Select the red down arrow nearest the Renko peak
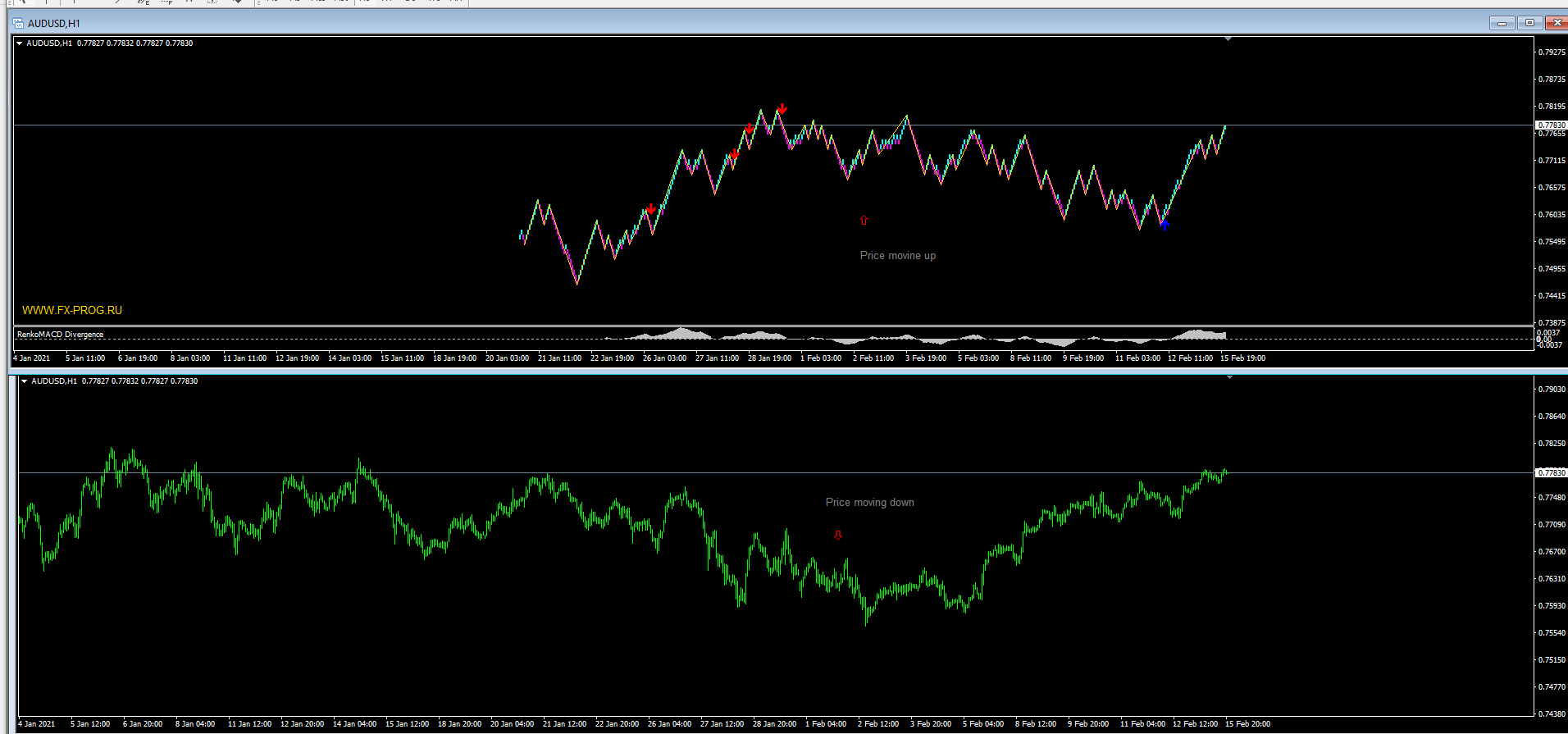Viewport: 1568px width, 734px height. [782, 108]
